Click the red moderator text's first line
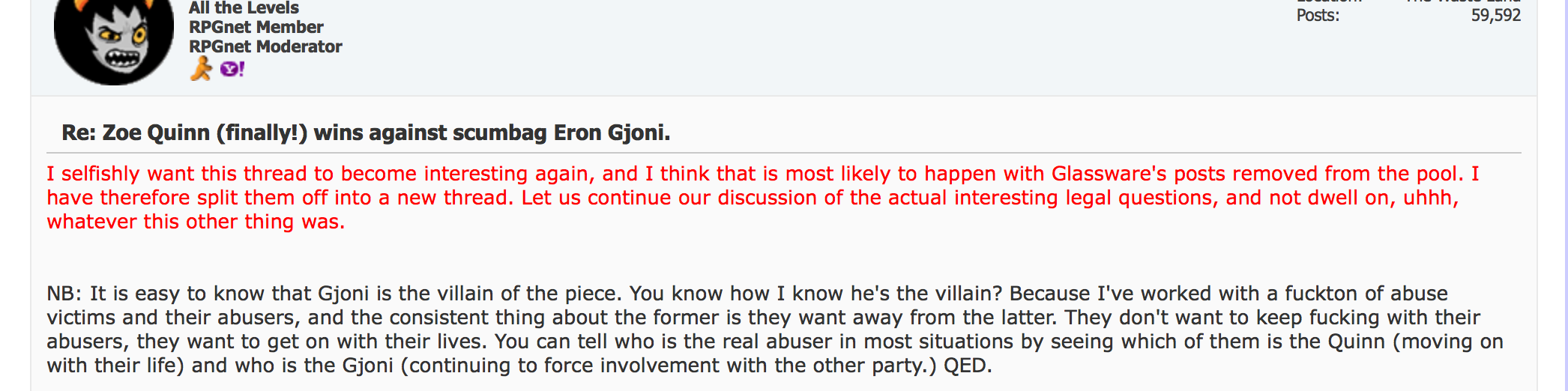The width and height of the screenshot is (1568, 391). 763,174
